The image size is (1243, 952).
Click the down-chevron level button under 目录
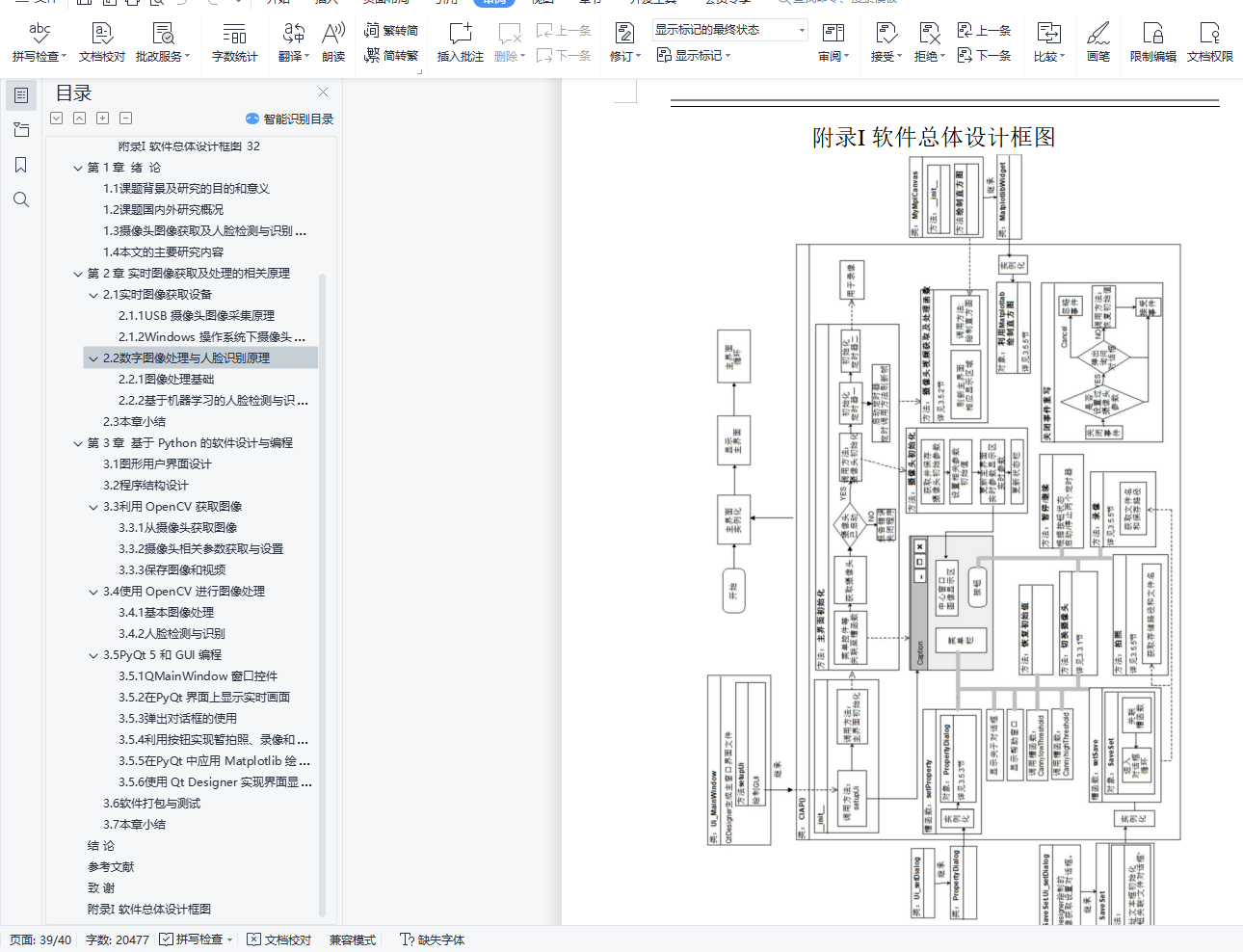tap(57, 118)
